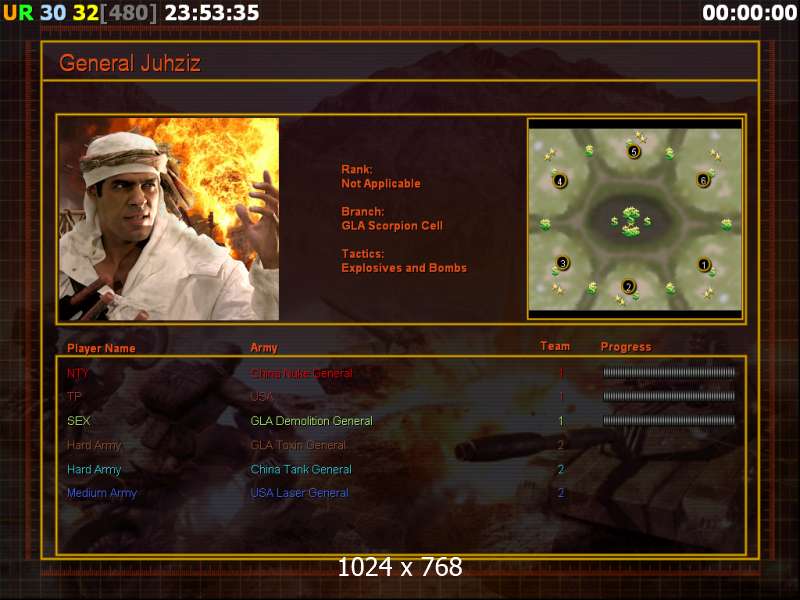Click the "Army" column header
The height and width of the screenshot is (600, 800).
264,348
